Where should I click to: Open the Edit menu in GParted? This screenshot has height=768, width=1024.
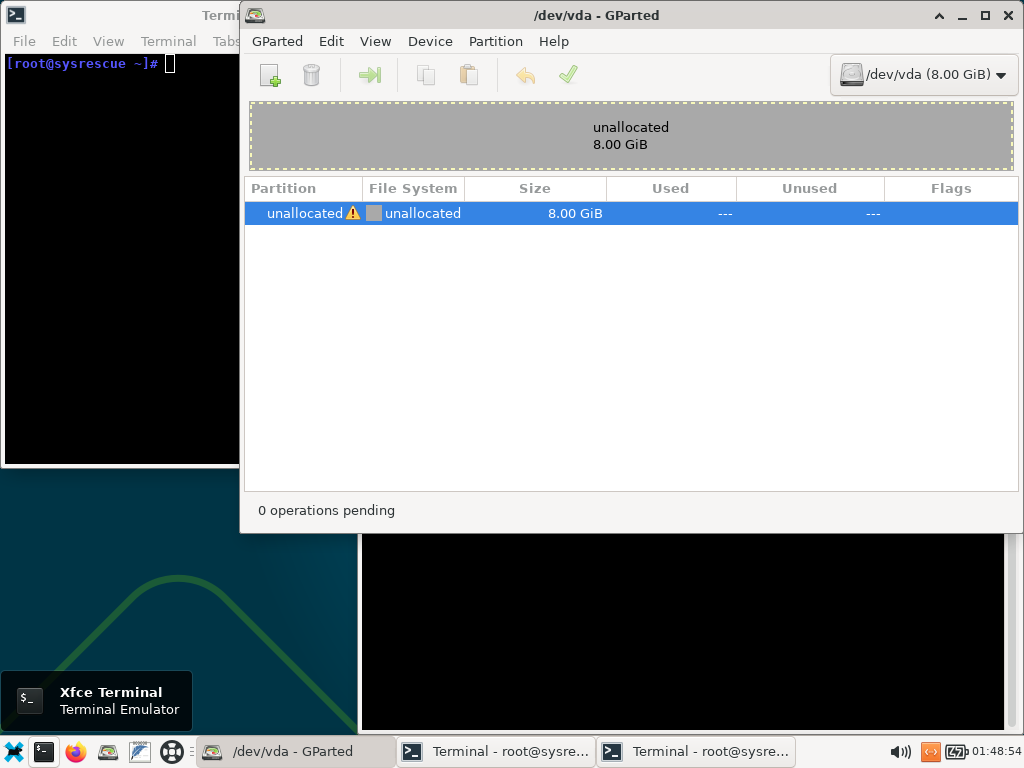[331, 41]
